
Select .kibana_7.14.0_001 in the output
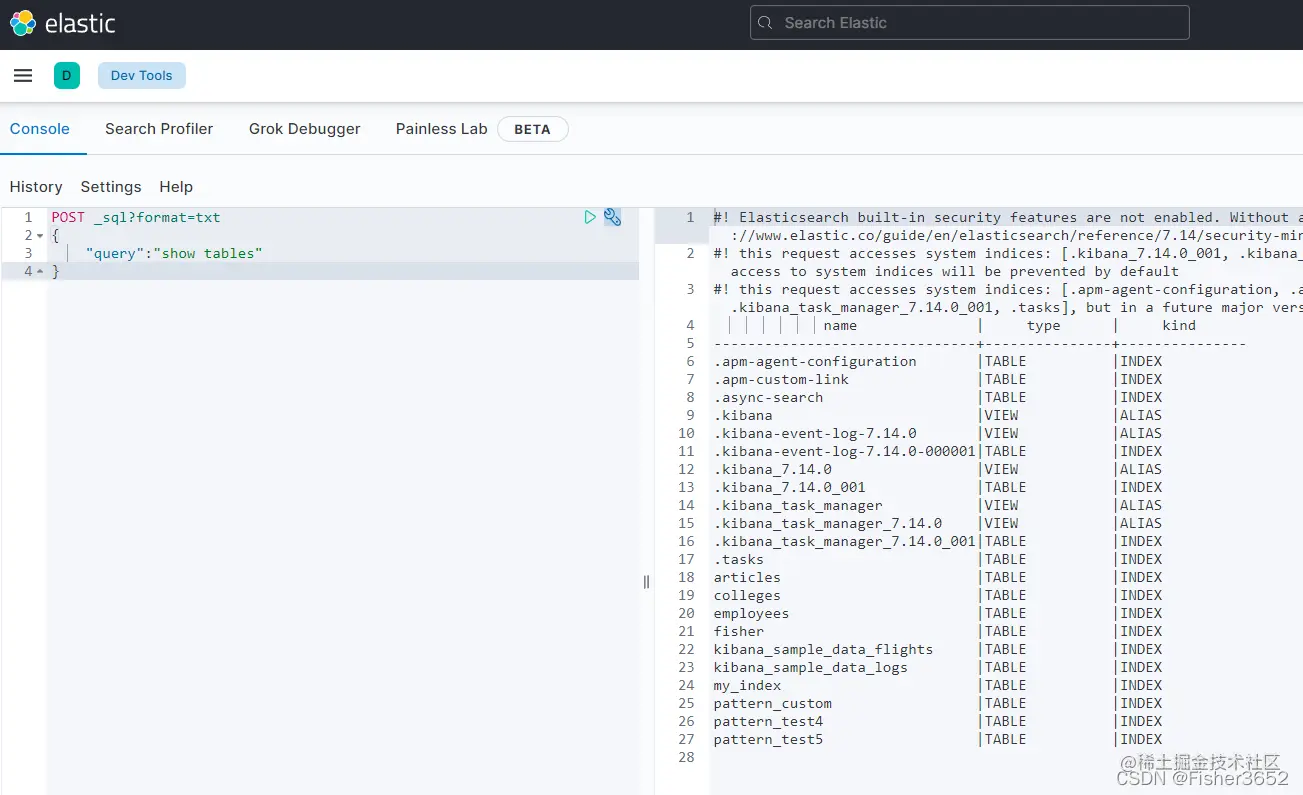pos(790,487)
